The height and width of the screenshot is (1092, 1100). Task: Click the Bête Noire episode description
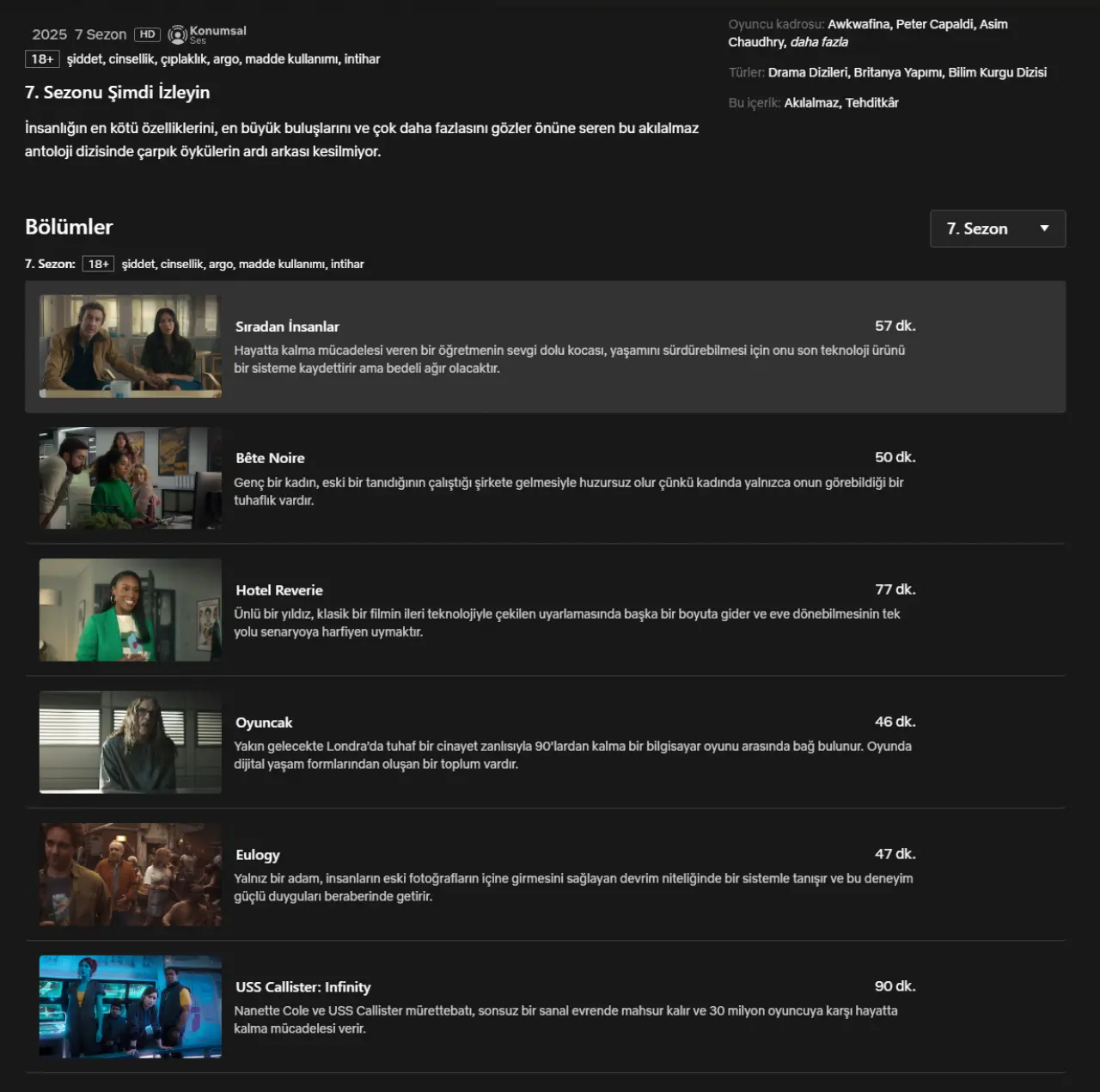[569, 491]
